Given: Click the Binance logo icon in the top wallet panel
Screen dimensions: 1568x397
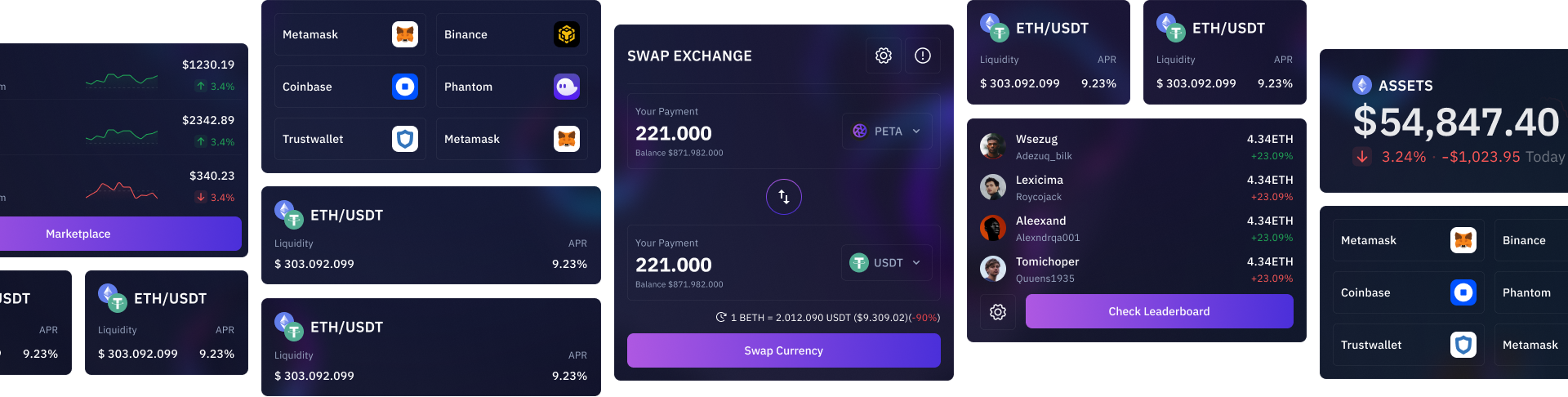Looking at the screenshot, I should (567, 34).
